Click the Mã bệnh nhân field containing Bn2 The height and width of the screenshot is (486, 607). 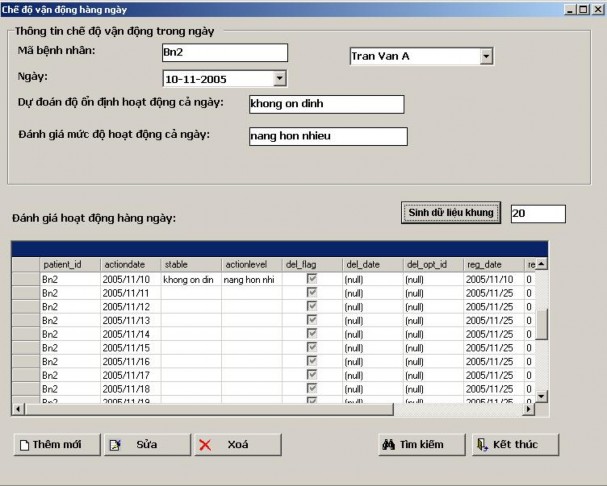click(x=224, y=53)
